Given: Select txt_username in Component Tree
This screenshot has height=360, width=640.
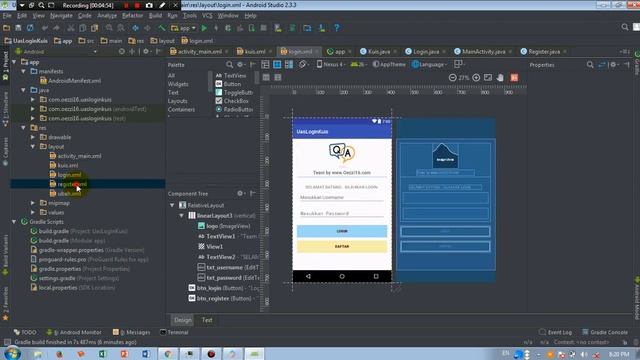Looking at the screenshot, I should pos(228,267).
